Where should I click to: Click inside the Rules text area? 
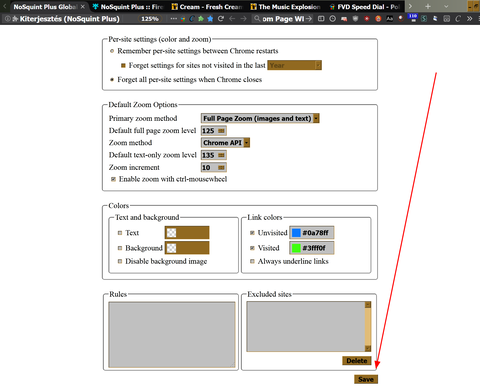coord(172,335)
